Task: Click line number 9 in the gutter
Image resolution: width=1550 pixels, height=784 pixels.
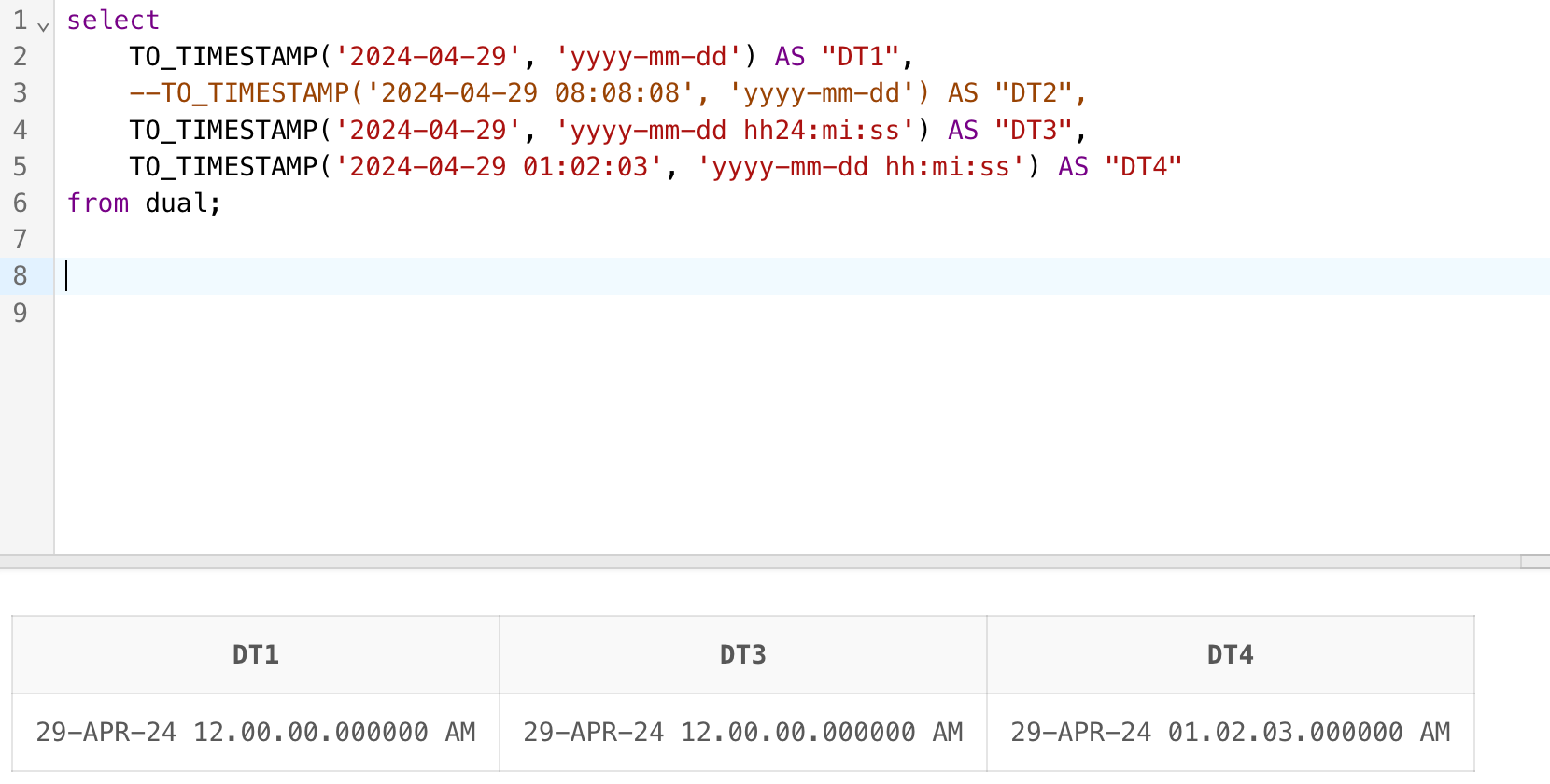Action: click(x=20, y=313)
